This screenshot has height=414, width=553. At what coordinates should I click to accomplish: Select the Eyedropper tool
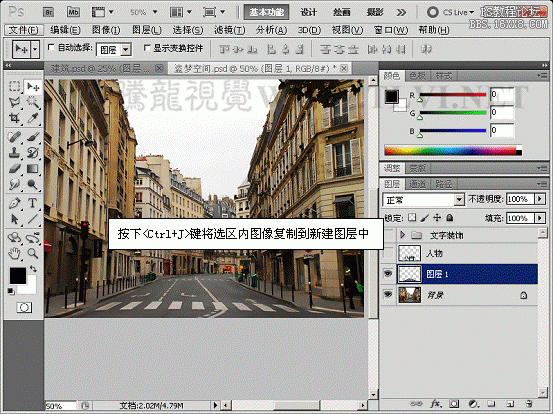coord(32,118)
